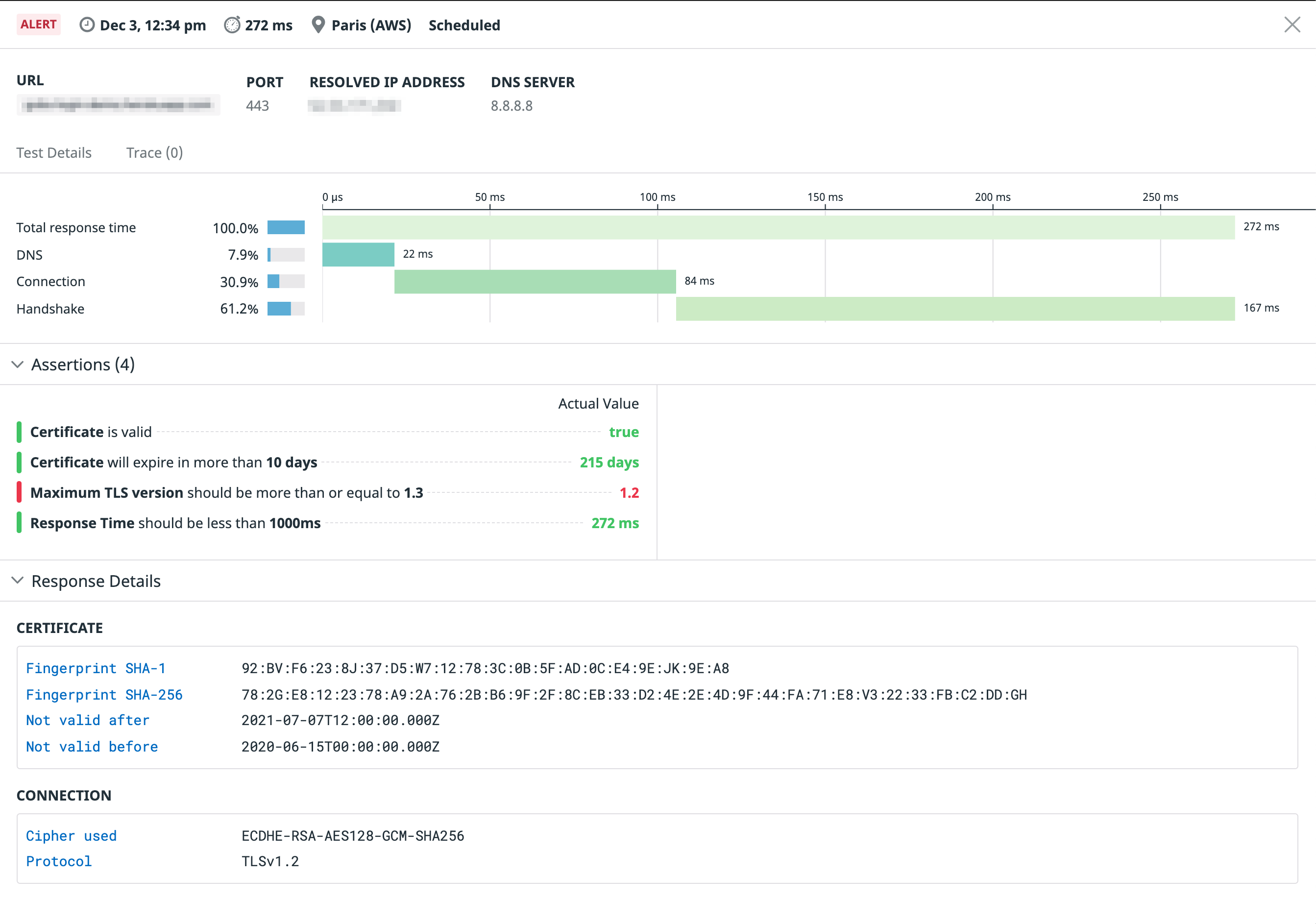Viewport: 1316px width, 924px height.
Task: Close the test result panel
Action: tap(1292, 24)
